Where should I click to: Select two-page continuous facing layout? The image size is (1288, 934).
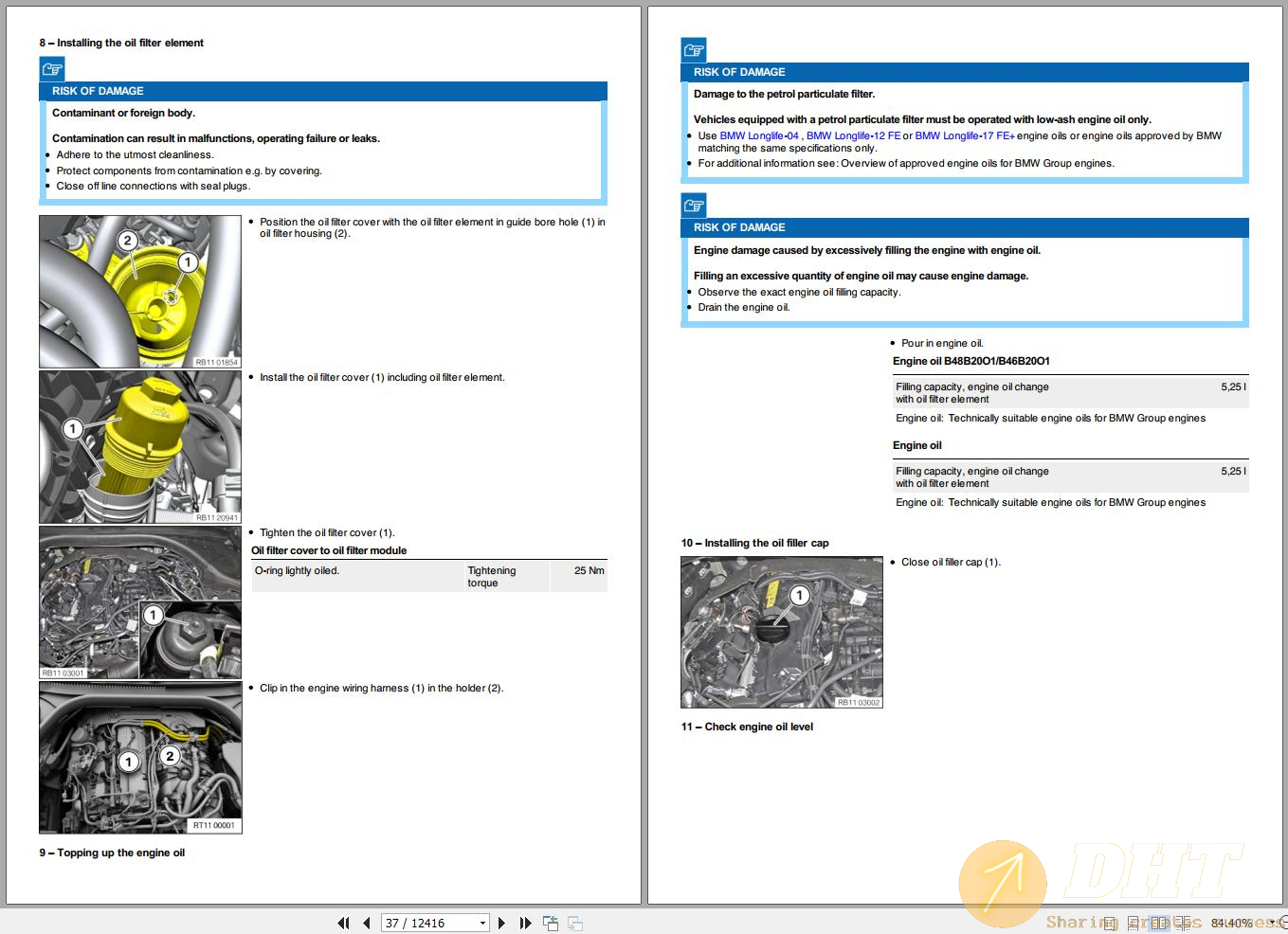click(1183, 923)
